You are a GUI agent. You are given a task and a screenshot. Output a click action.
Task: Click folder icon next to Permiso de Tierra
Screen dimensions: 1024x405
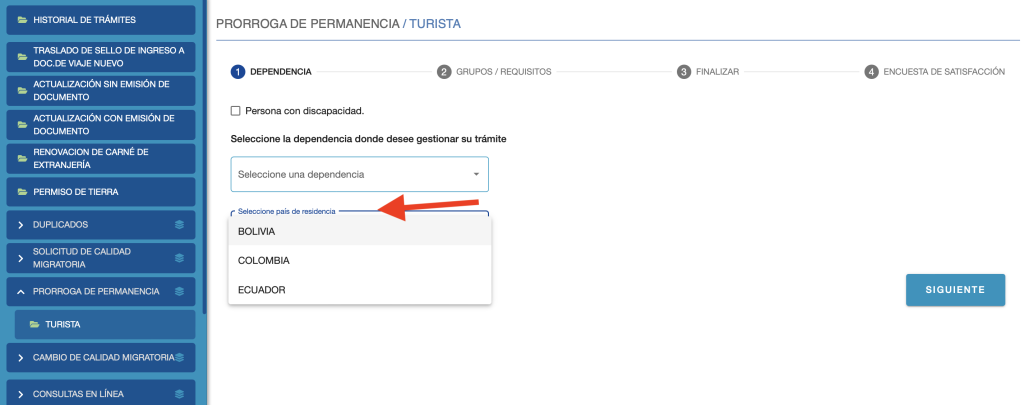[x=22, y=191]
